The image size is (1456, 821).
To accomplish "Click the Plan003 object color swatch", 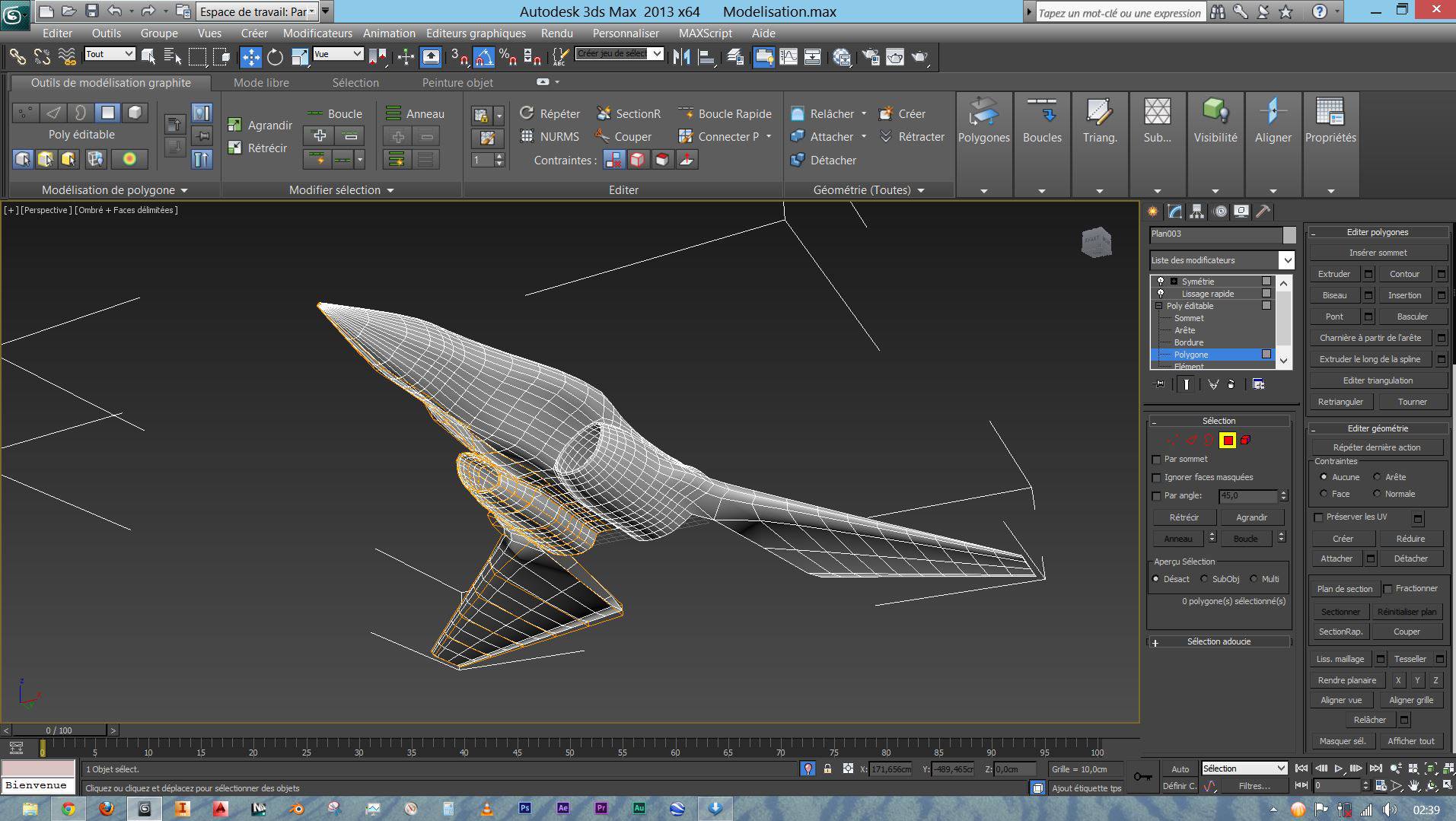I will [1289, 234].
